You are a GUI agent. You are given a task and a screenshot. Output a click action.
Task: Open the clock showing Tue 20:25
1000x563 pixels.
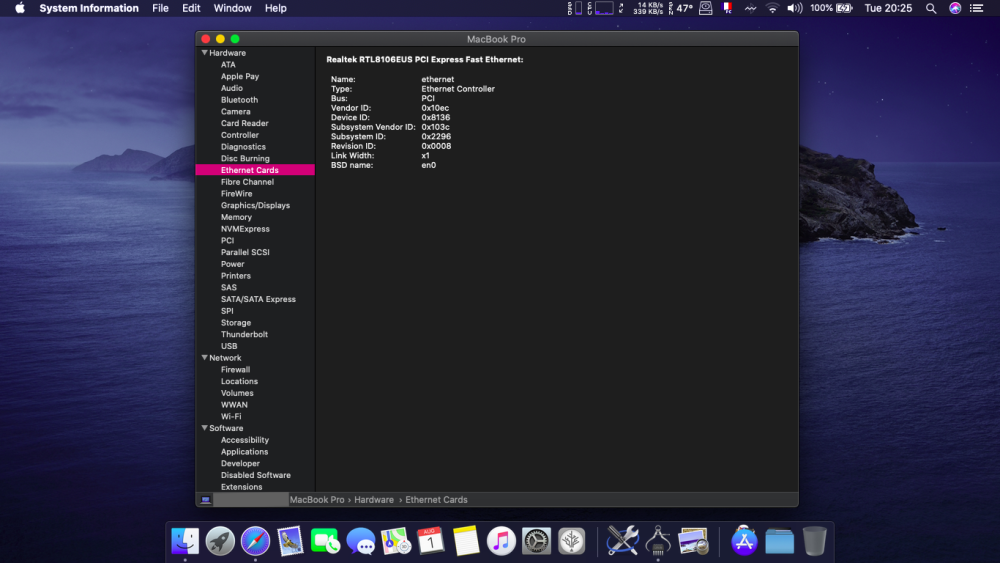pyautogui.click(x=888, y=8)
